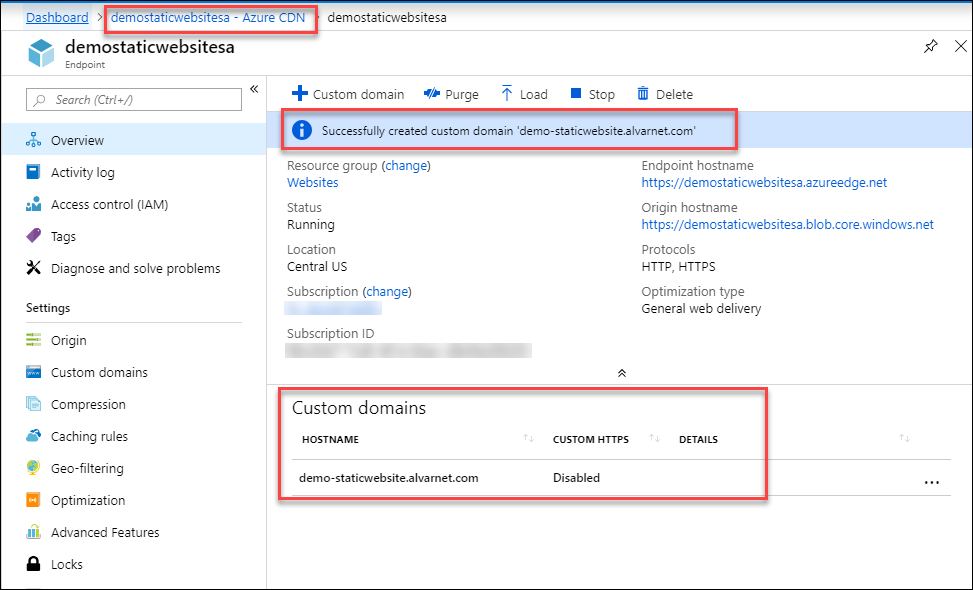
Task: Open the demostaticwebsitea.azureedge.net endpoint hostname link
Action: tap(764, 182)
